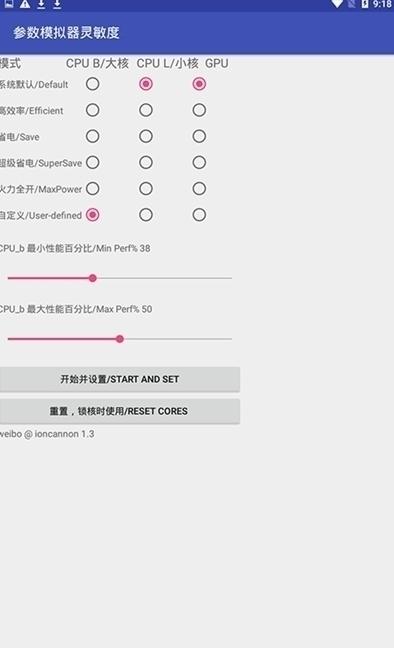Tap the warning triangle status bar icon
Screen dimensions: 394x648
click(25, 4)
